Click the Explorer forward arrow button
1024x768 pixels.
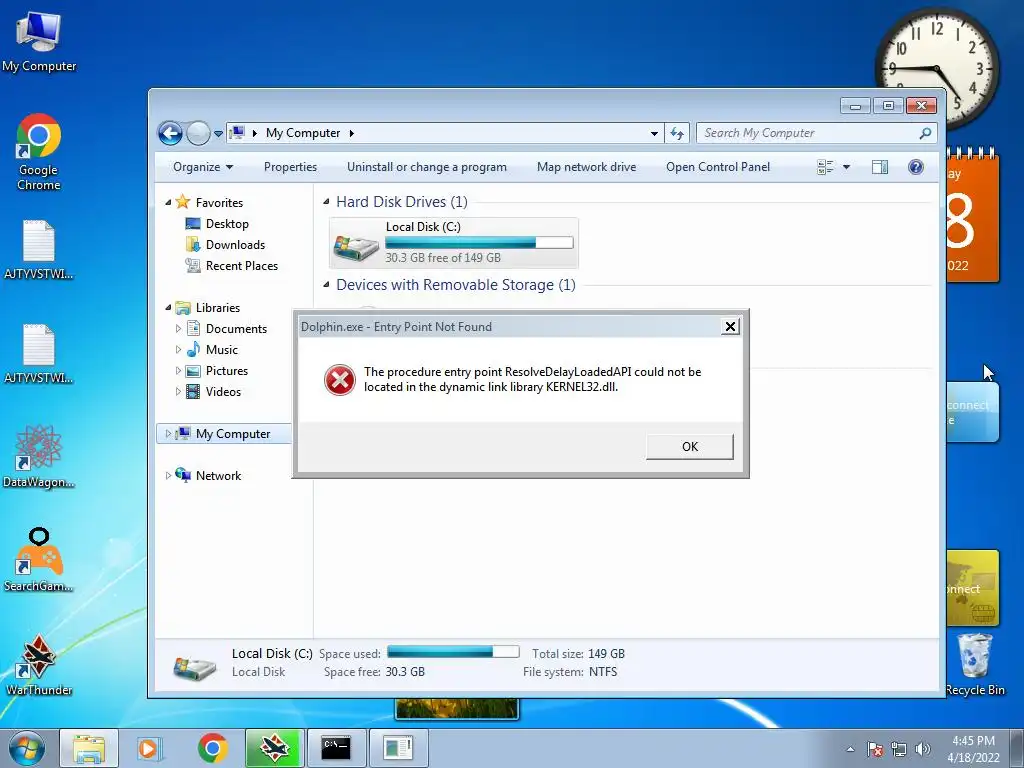click(x=198, y=133)
